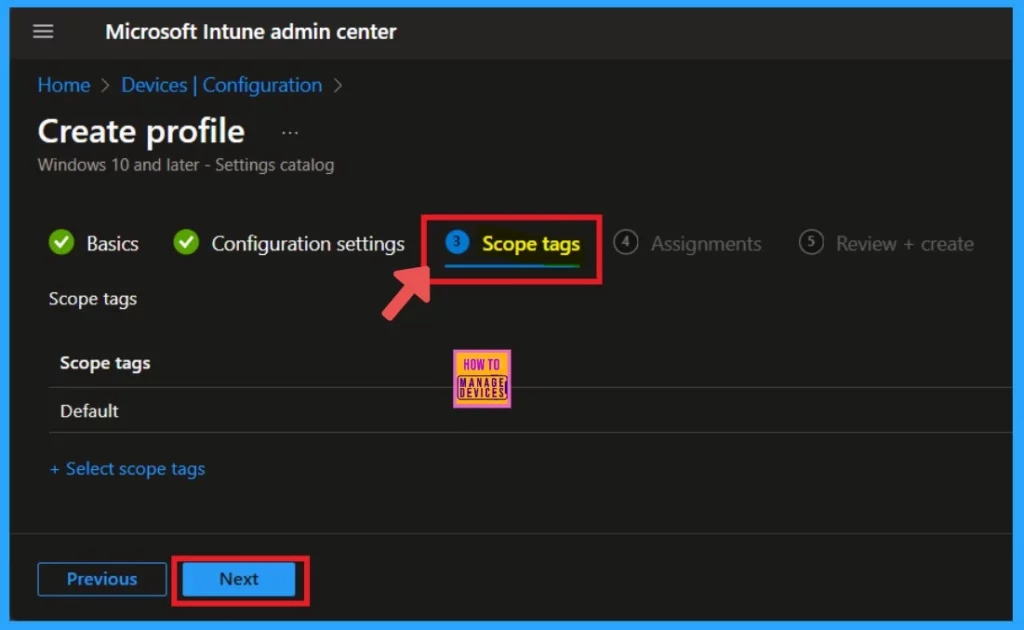Click the Basics green checkmark icon

click(61, 242)
